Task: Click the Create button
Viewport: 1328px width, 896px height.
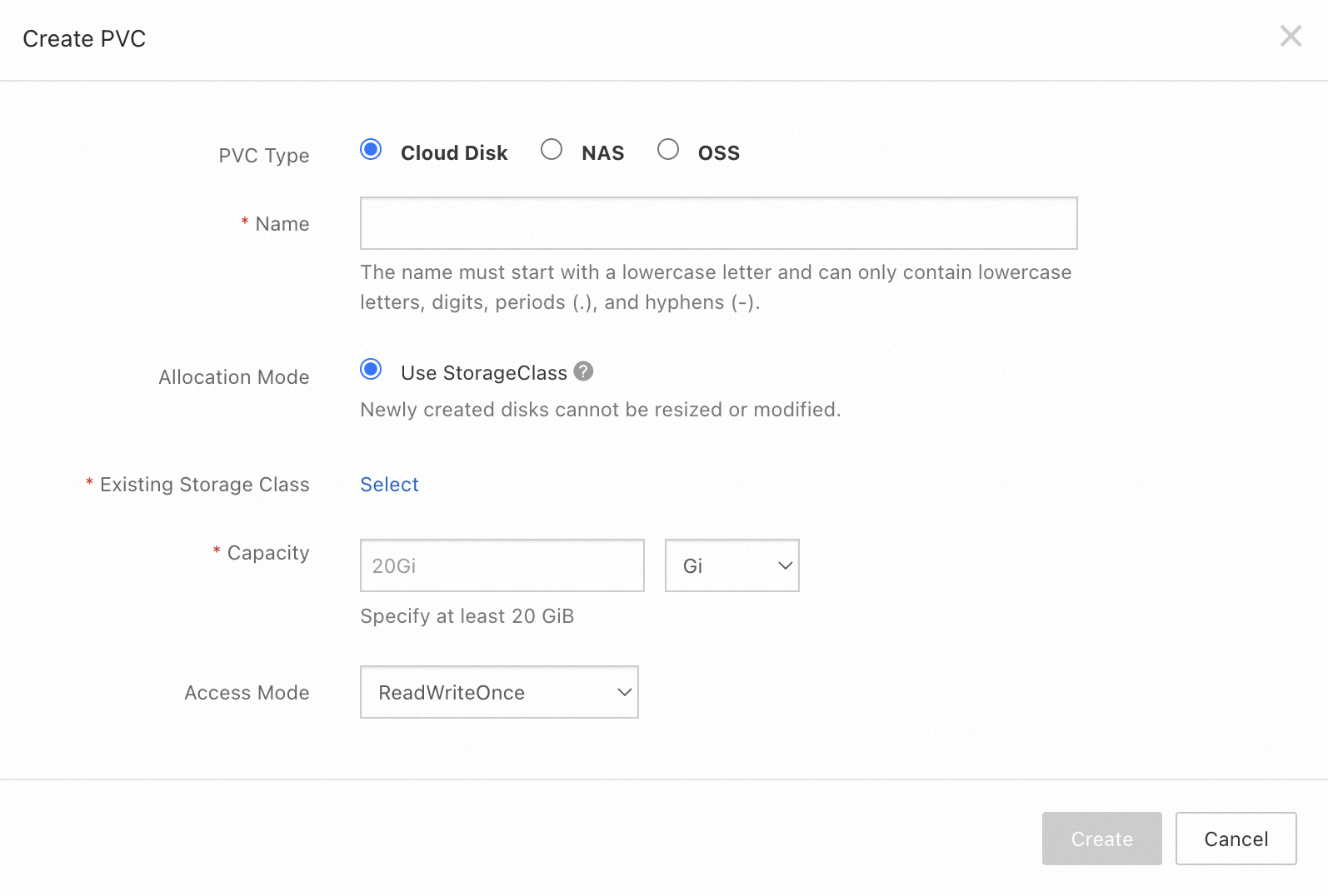Action: pyautogui.click(x=1101, y=839)
